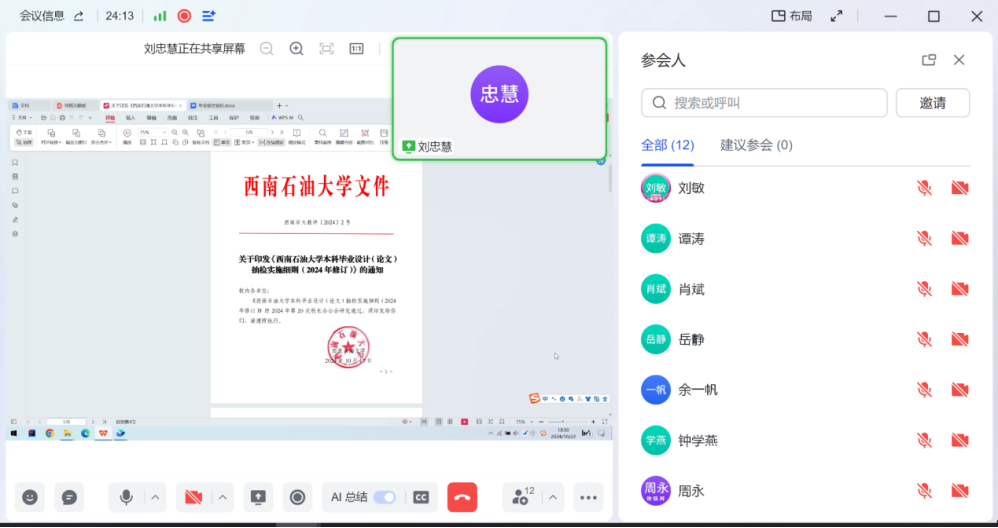Screen dimensions: 998x528
Task: Click 岳静's camera off icon
Action: (x=960, y=339)
